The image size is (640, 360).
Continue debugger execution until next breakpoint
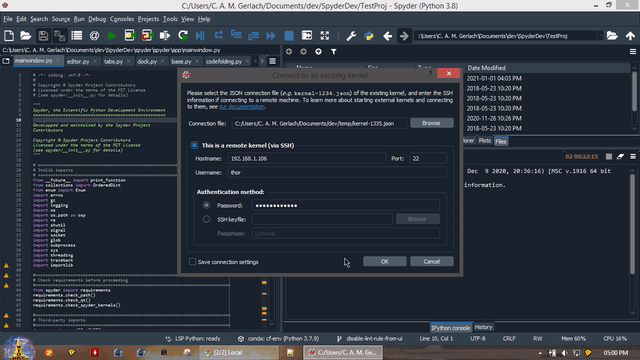point(271,36)
